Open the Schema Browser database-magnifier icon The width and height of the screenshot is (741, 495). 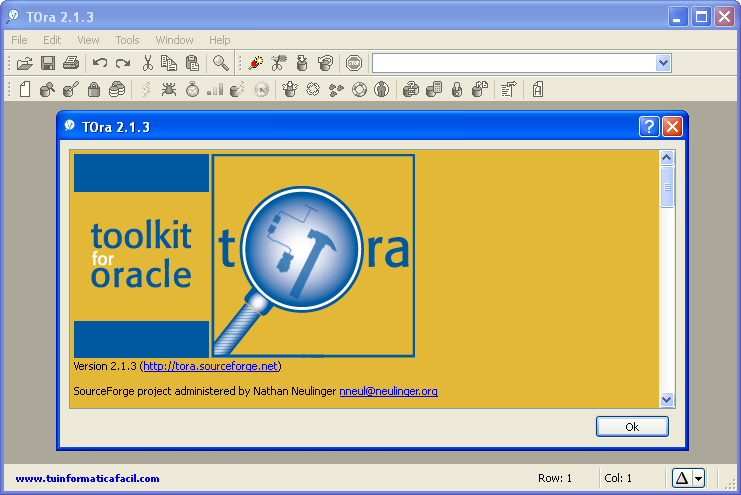[x=47, y=89]
